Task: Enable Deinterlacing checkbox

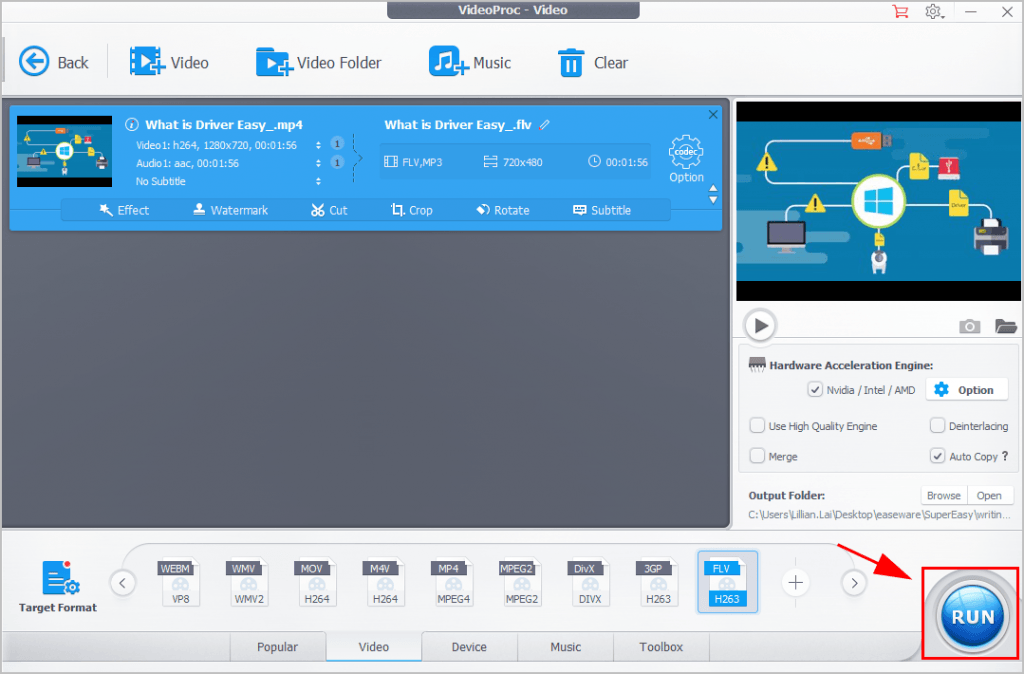Action: click(937, 426)
